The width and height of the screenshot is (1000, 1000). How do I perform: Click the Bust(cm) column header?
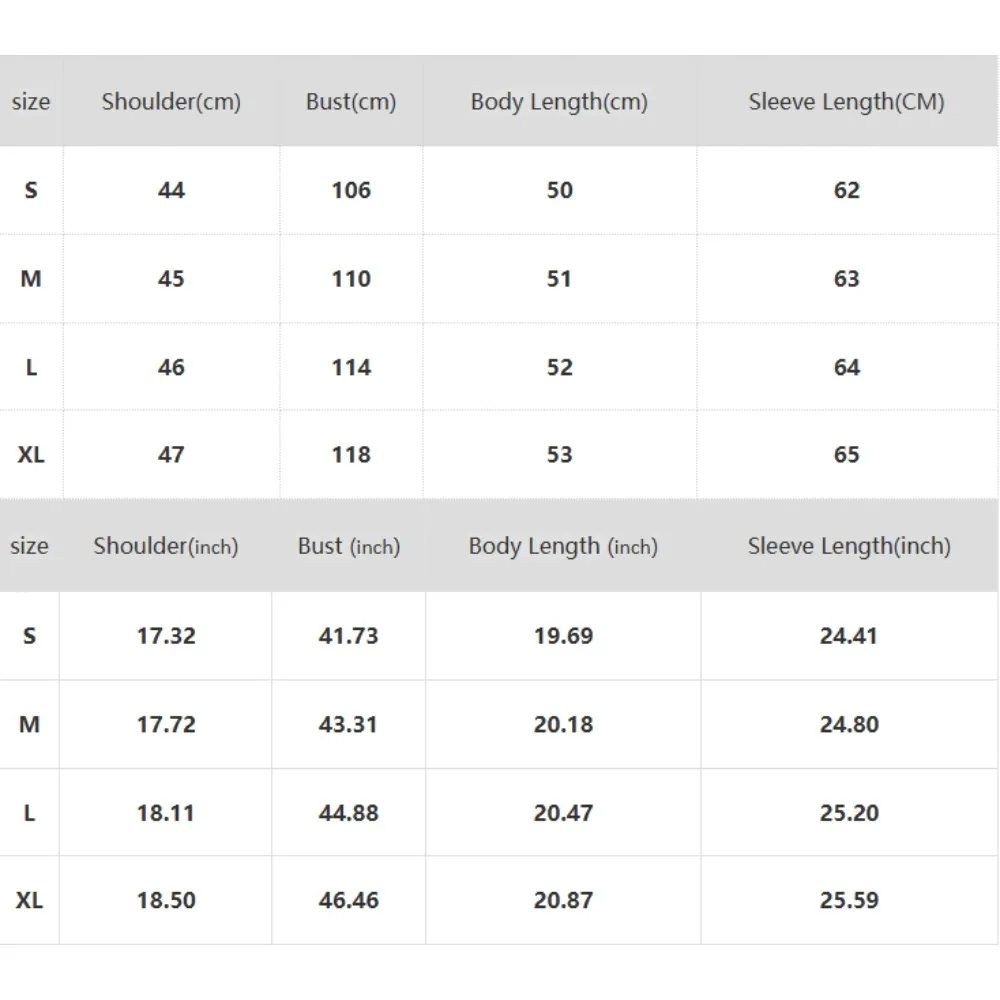pyautogui.click(x=351, y=102)
